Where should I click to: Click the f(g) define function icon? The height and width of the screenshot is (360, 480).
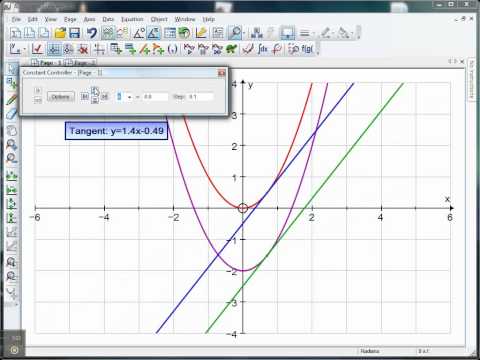pos(307,49)
